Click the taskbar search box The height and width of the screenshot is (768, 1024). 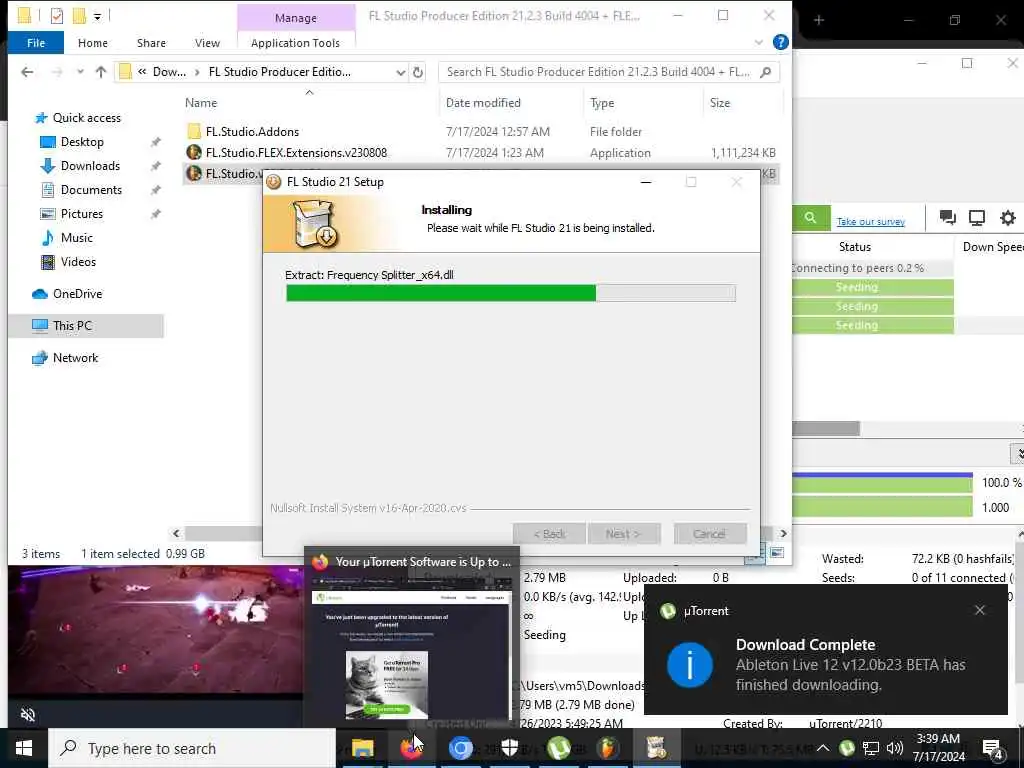(193, 748)
